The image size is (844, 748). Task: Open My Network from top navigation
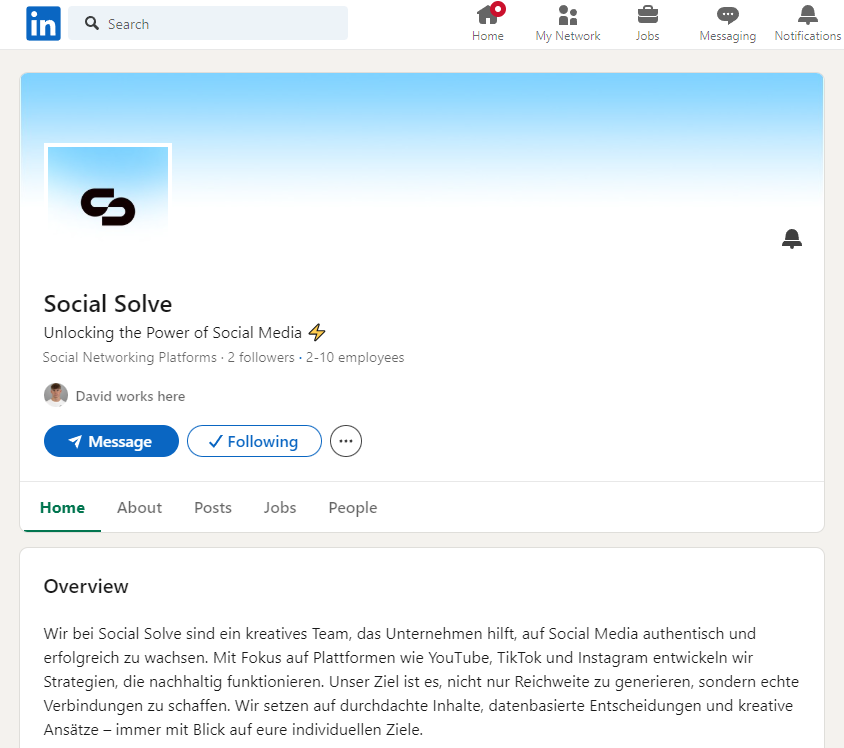point(568,24)
